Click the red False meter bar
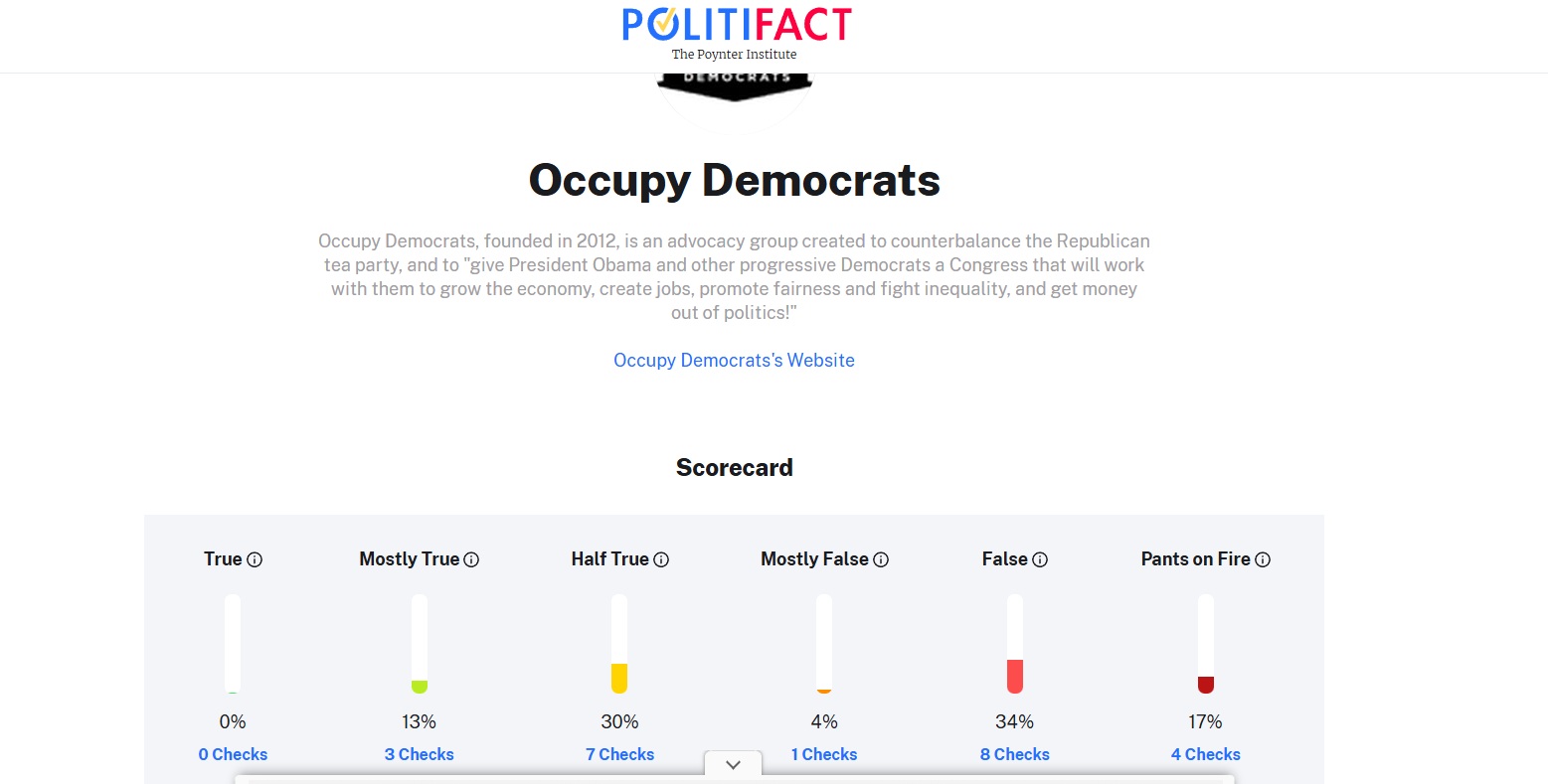The height and width of the screenshot is (784, 1548). pos(1015,676)
